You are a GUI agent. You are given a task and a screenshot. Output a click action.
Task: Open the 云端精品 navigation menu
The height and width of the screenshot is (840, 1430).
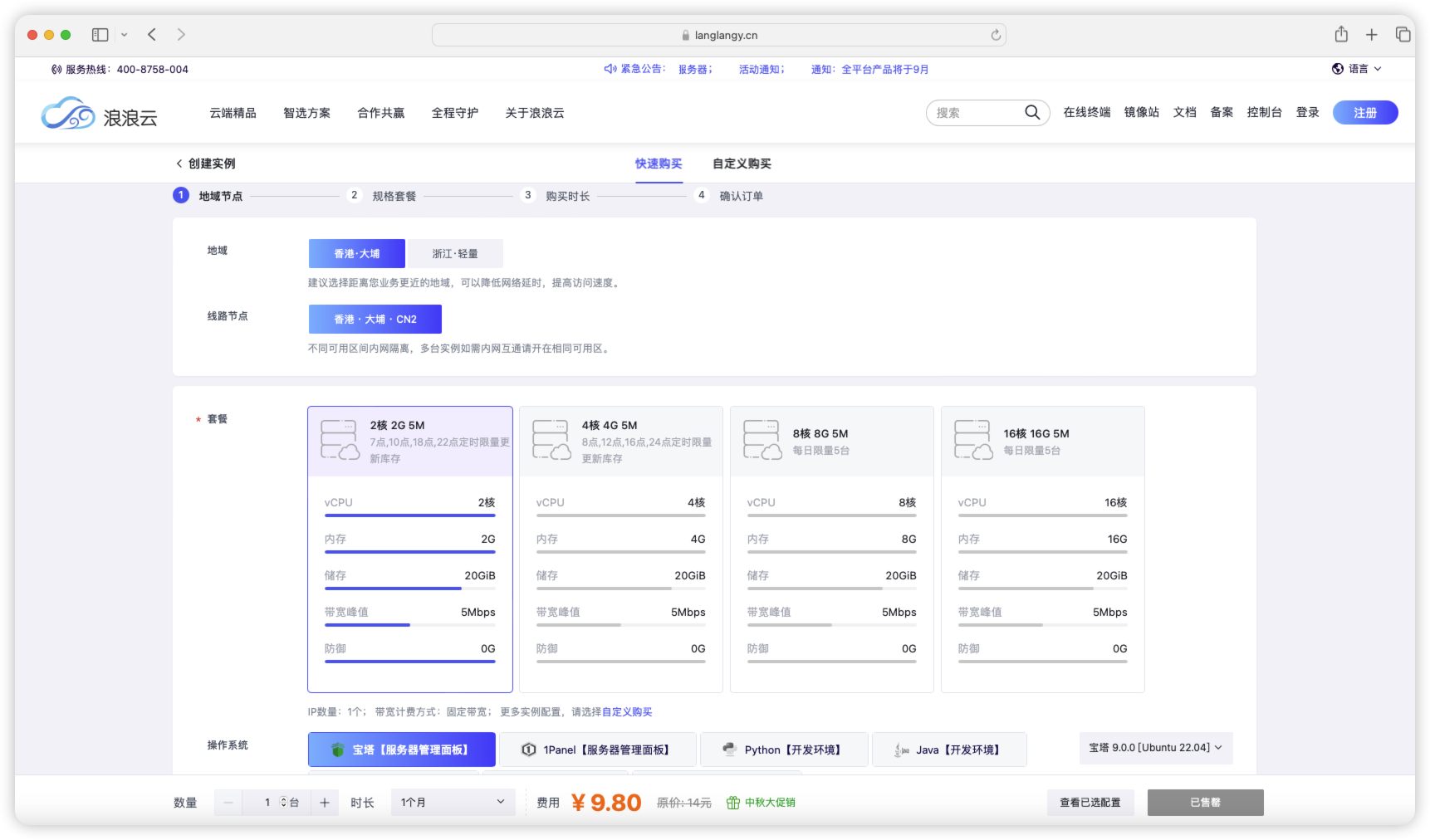pos(233,113)
